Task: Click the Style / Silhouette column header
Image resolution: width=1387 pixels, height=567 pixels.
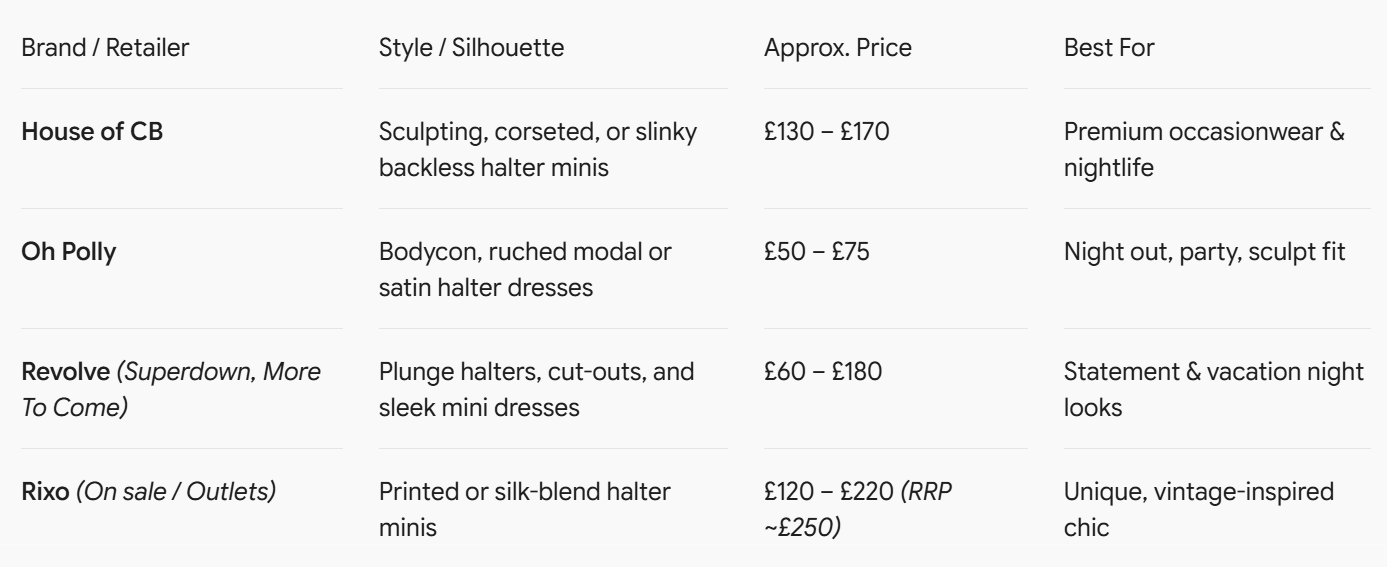Action: (x=464, y=47)
